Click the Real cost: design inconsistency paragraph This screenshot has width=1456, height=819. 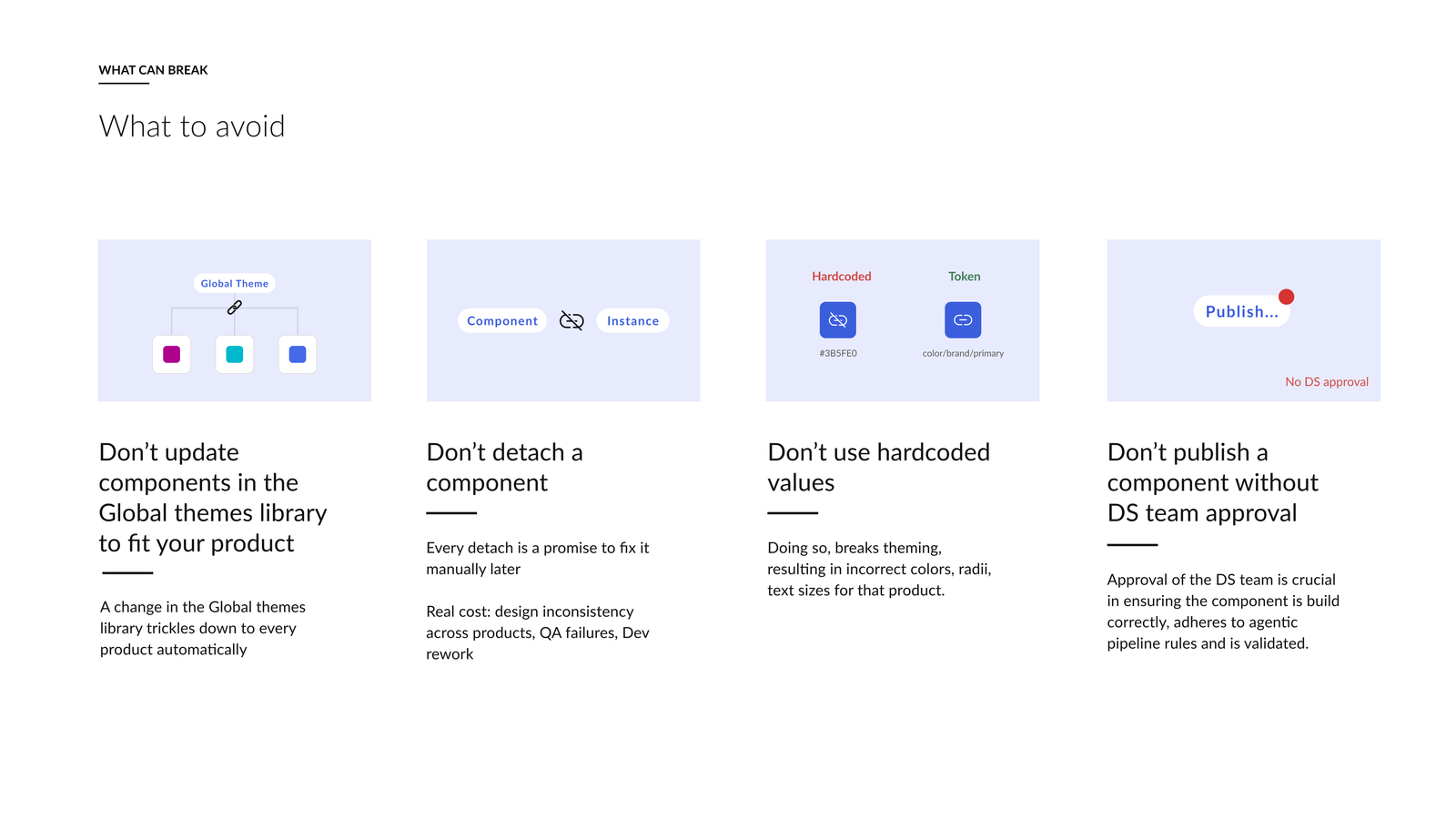coord(538,632)
